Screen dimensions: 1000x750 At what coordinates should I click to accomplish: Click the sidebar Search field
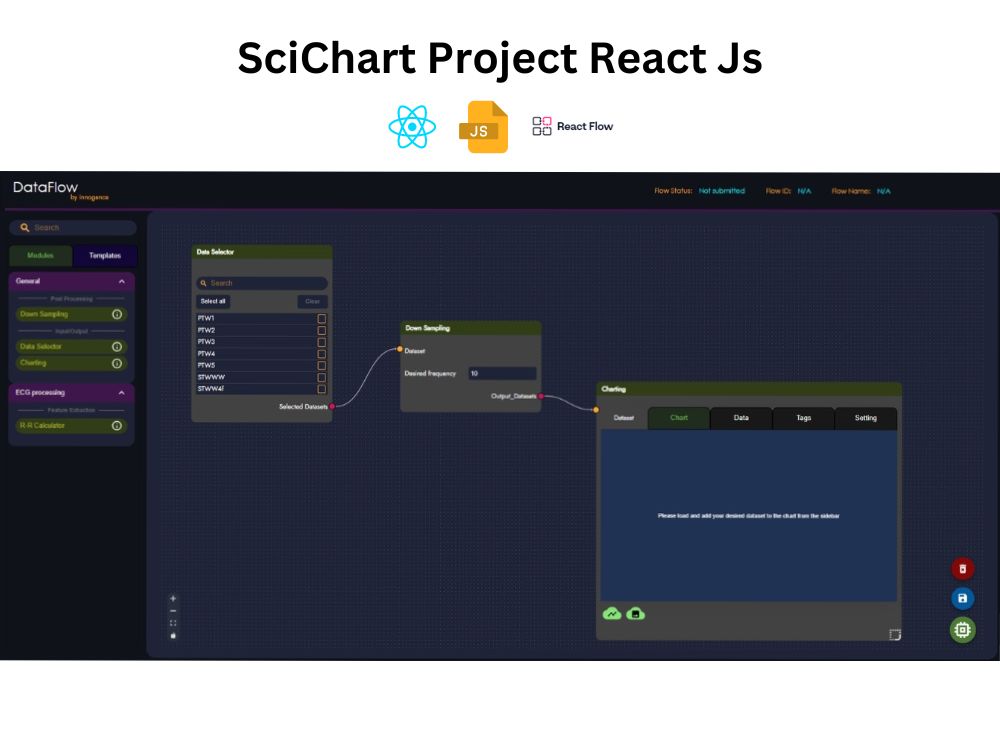pyautogui.click(x=73, y=228)
